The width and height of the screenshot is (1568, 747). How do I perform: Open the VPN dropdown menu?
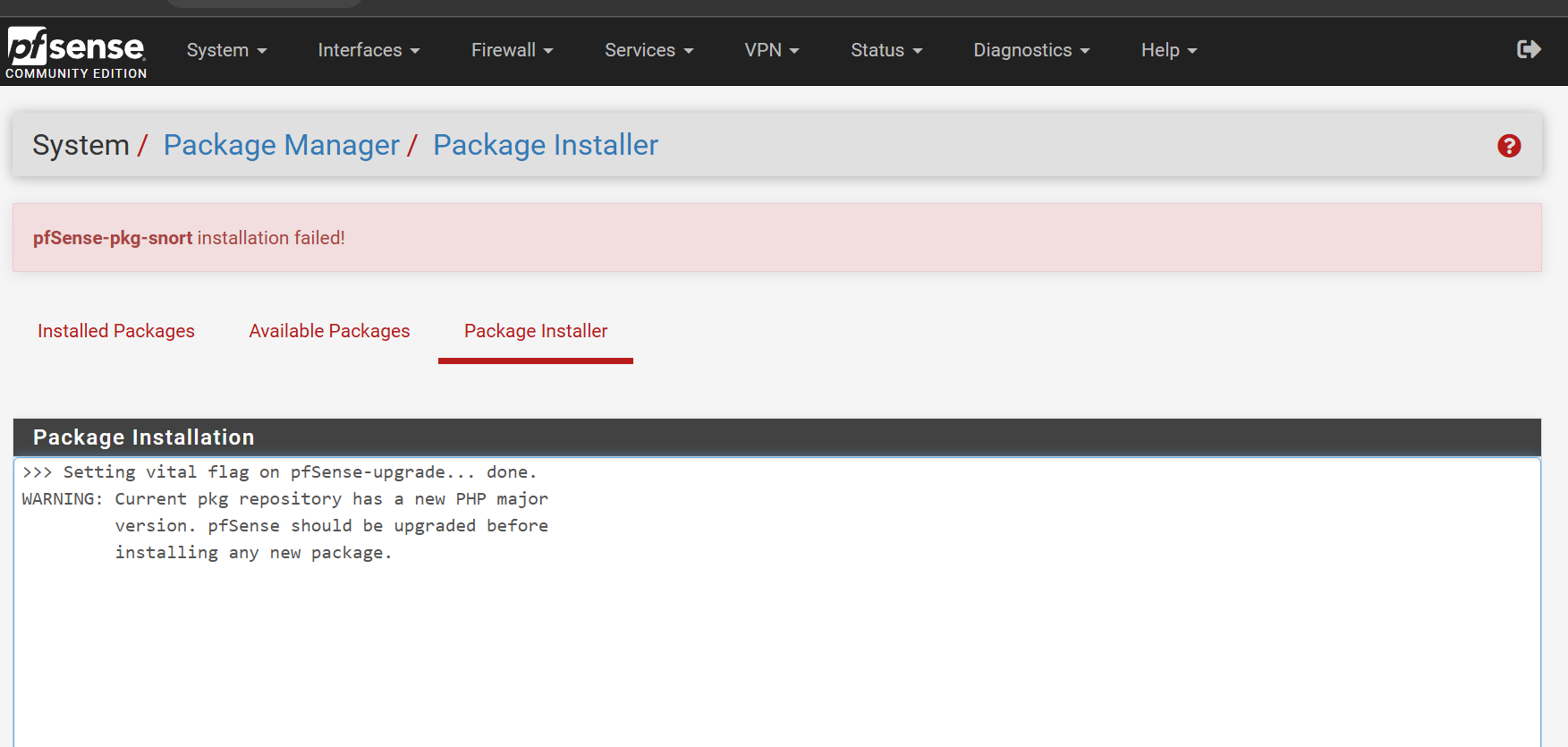pos(772,50)
